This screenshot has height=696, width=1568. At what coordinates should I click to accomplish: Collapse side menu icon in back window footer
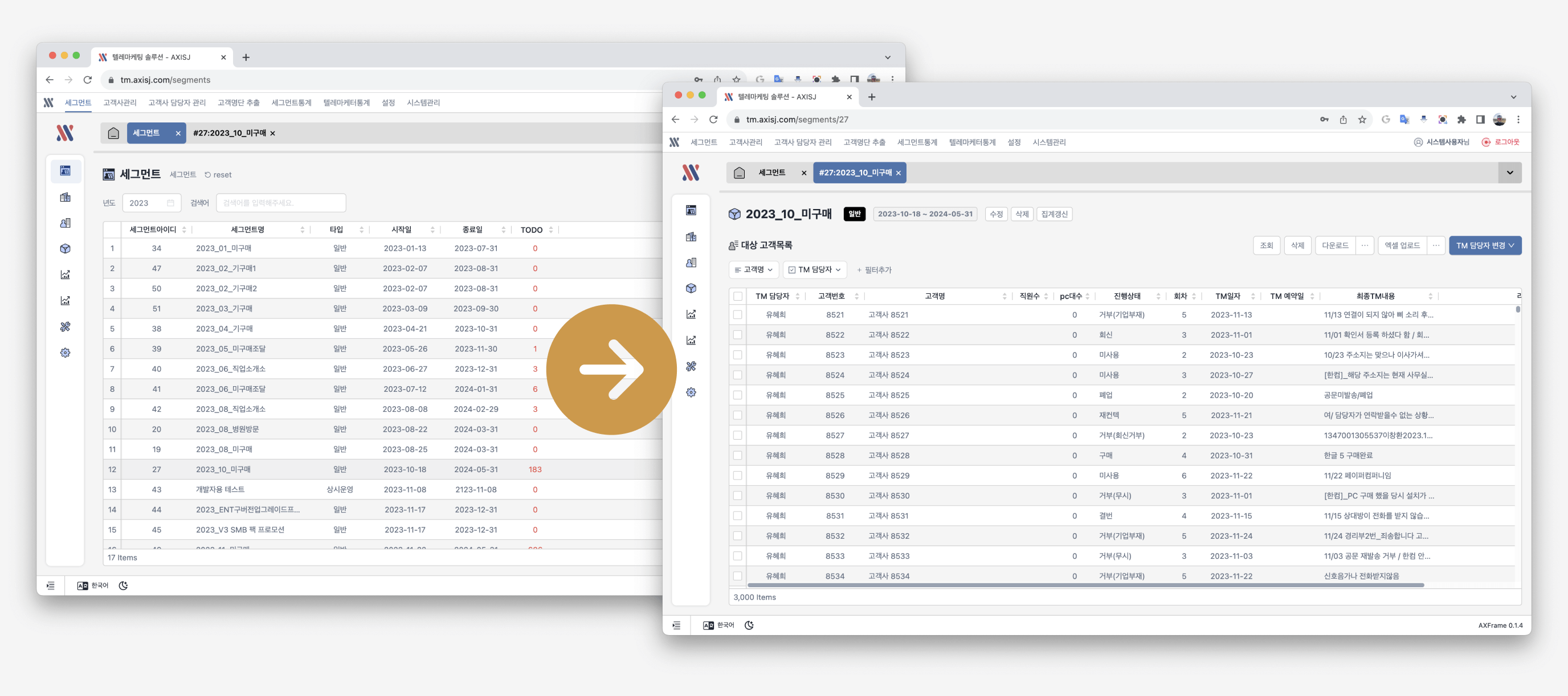click(51, 586)
